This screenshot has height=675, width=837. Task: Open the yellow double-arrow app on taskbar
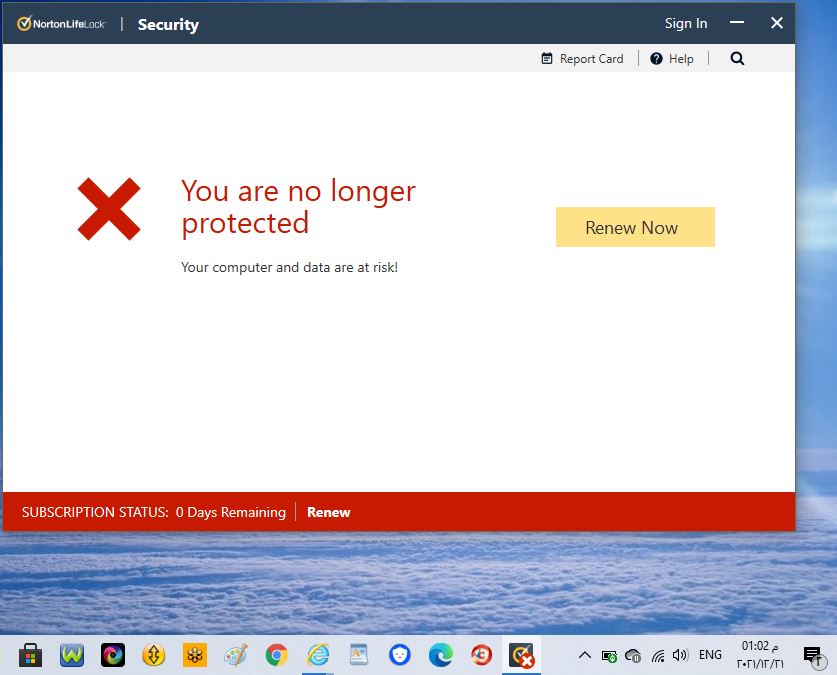tap(154, 655)
